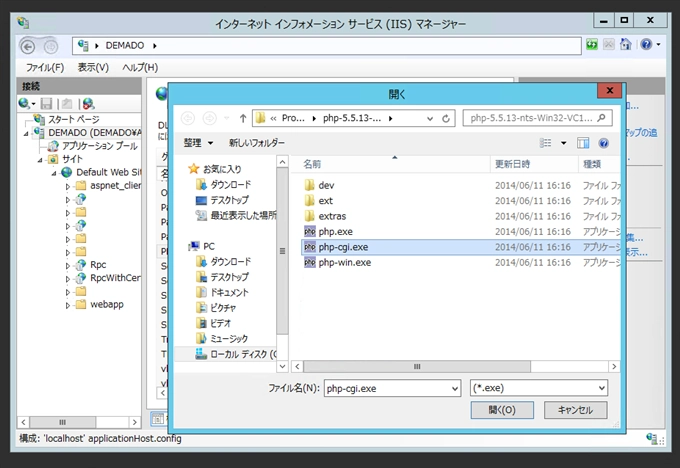Click the search box in the open dialog
The width and height of the screenshot is (680, 468).
point(538,118)
